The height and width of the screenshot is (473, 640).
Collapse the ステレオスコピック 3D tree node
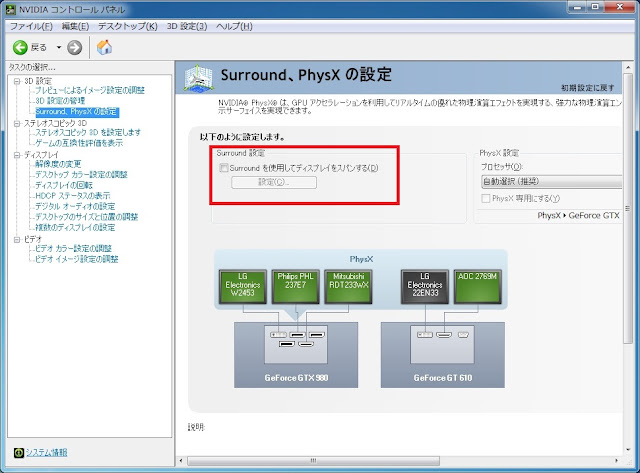[17, 123]
